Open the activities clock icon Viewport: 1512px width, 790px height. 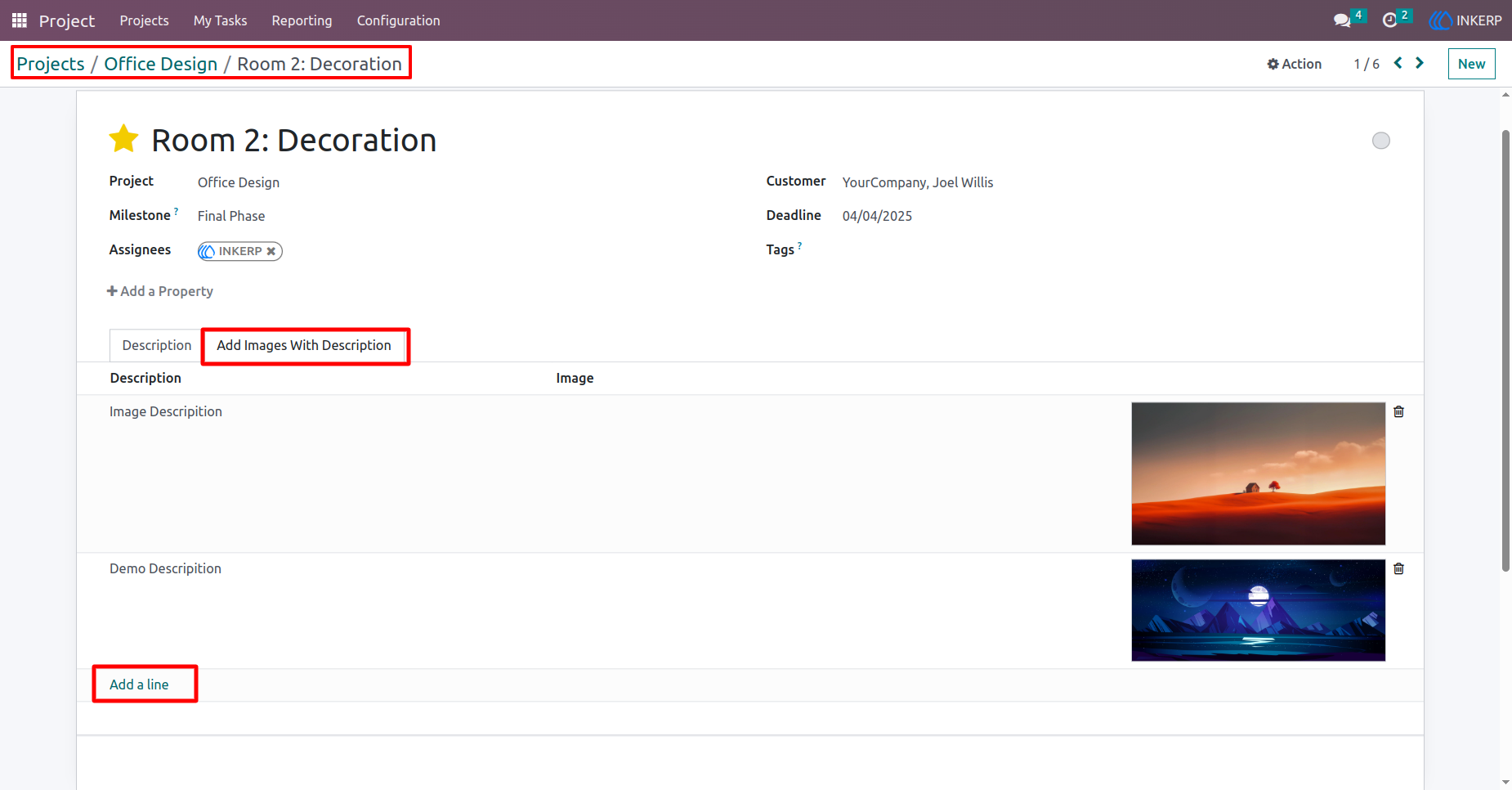pos(1389,20)
